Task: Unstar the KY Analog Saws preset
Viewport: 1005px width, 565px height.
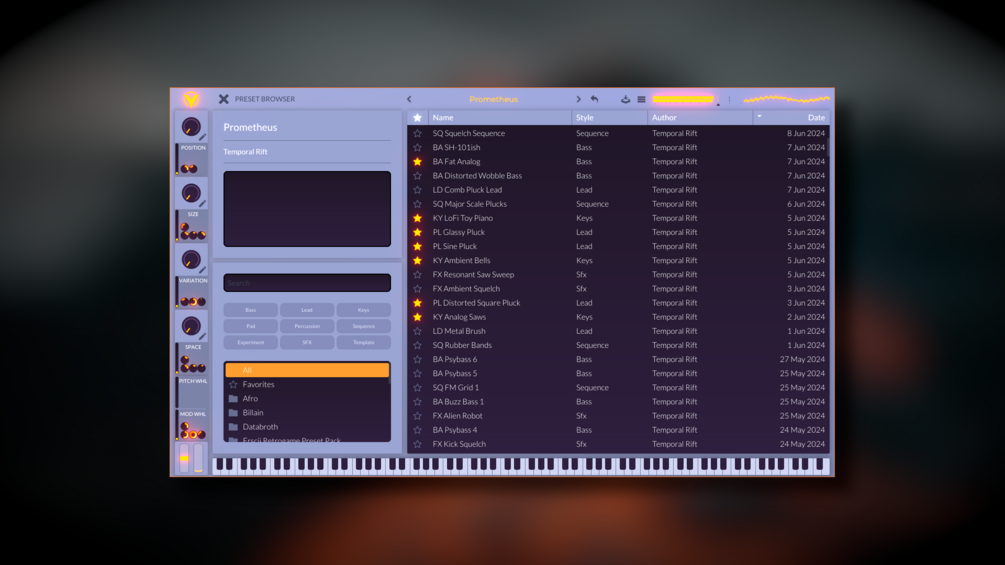Action: click(417, 317)
